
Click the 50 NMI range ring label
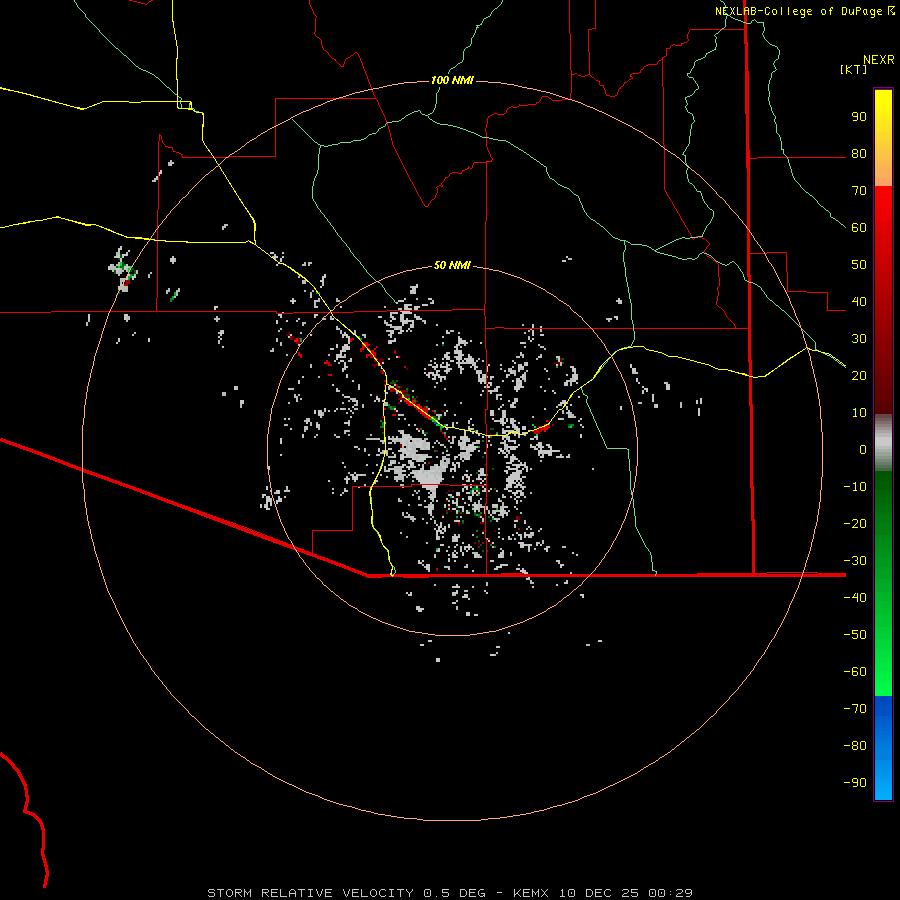[x=452, y=266]
